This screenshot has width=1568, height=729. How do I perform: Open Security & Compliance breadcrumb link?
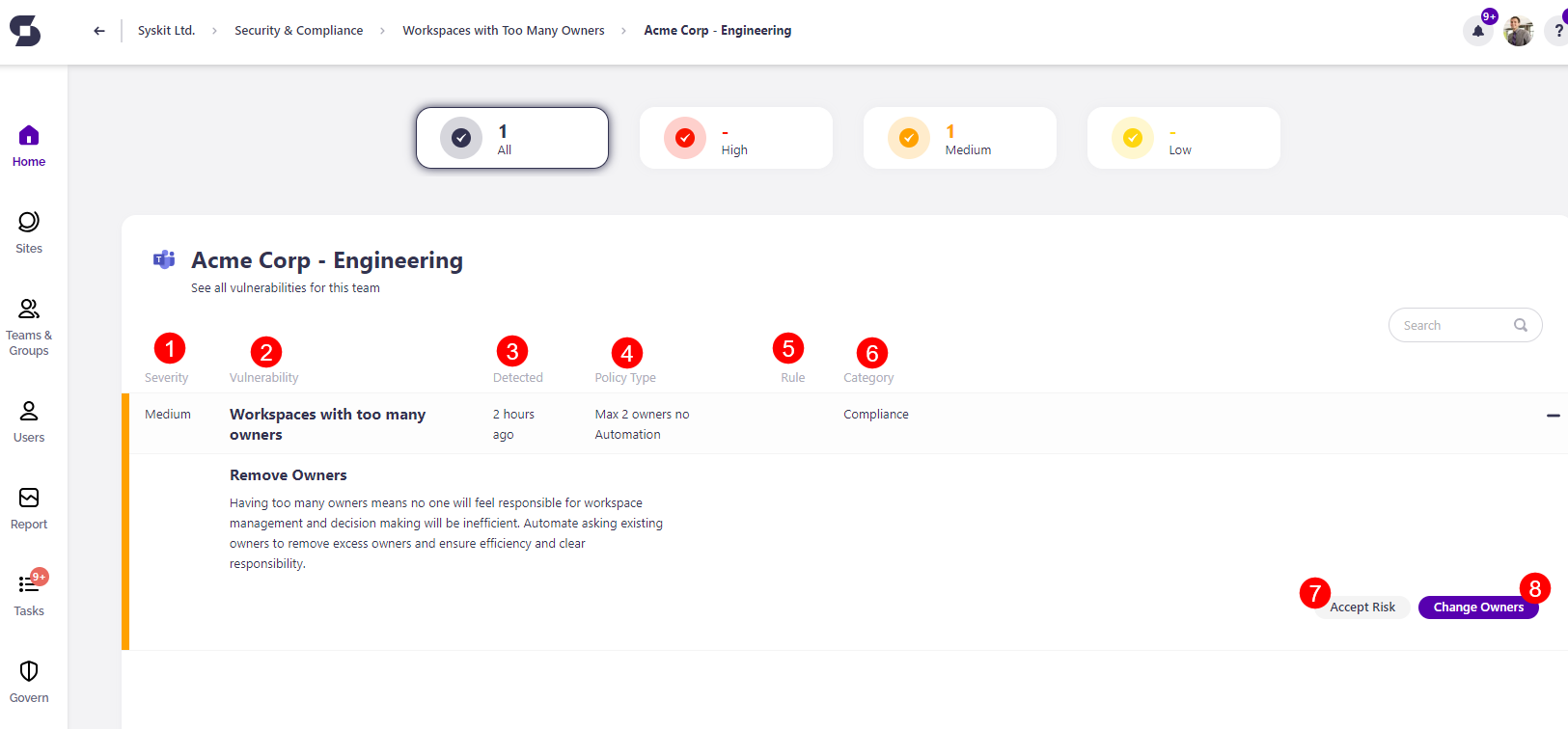tap(298, 31)
